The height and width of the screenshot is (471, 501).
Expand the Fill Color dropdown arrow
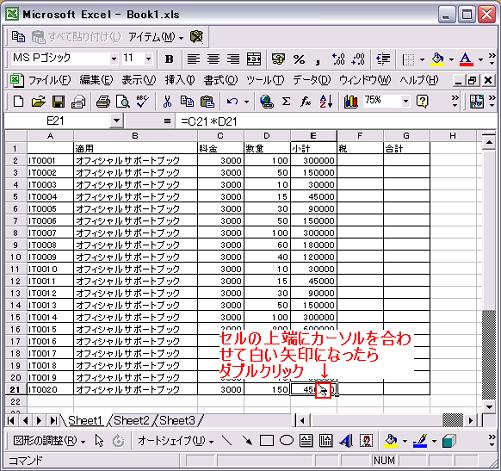pos(451,59)
